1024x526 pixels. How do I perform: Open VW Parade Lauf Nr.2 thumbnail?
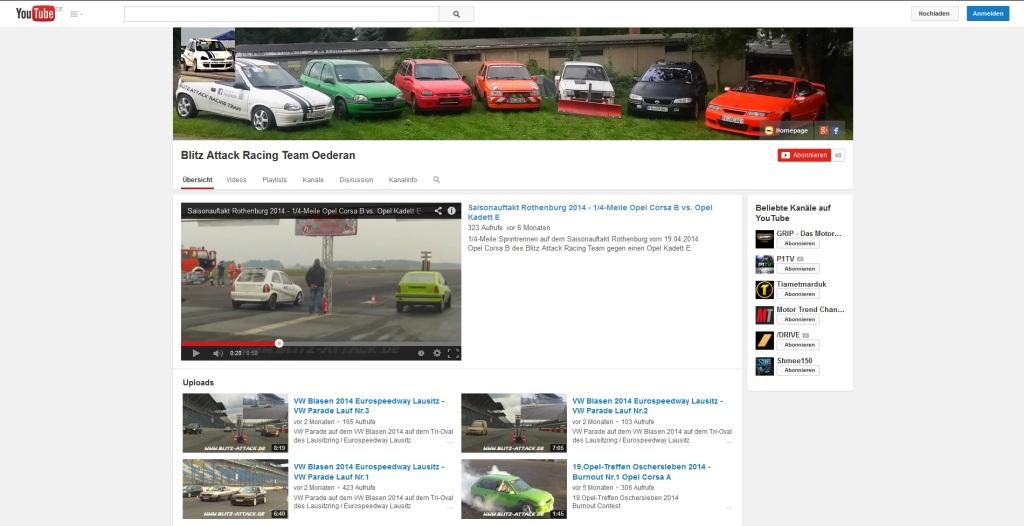tap(514, 423)
